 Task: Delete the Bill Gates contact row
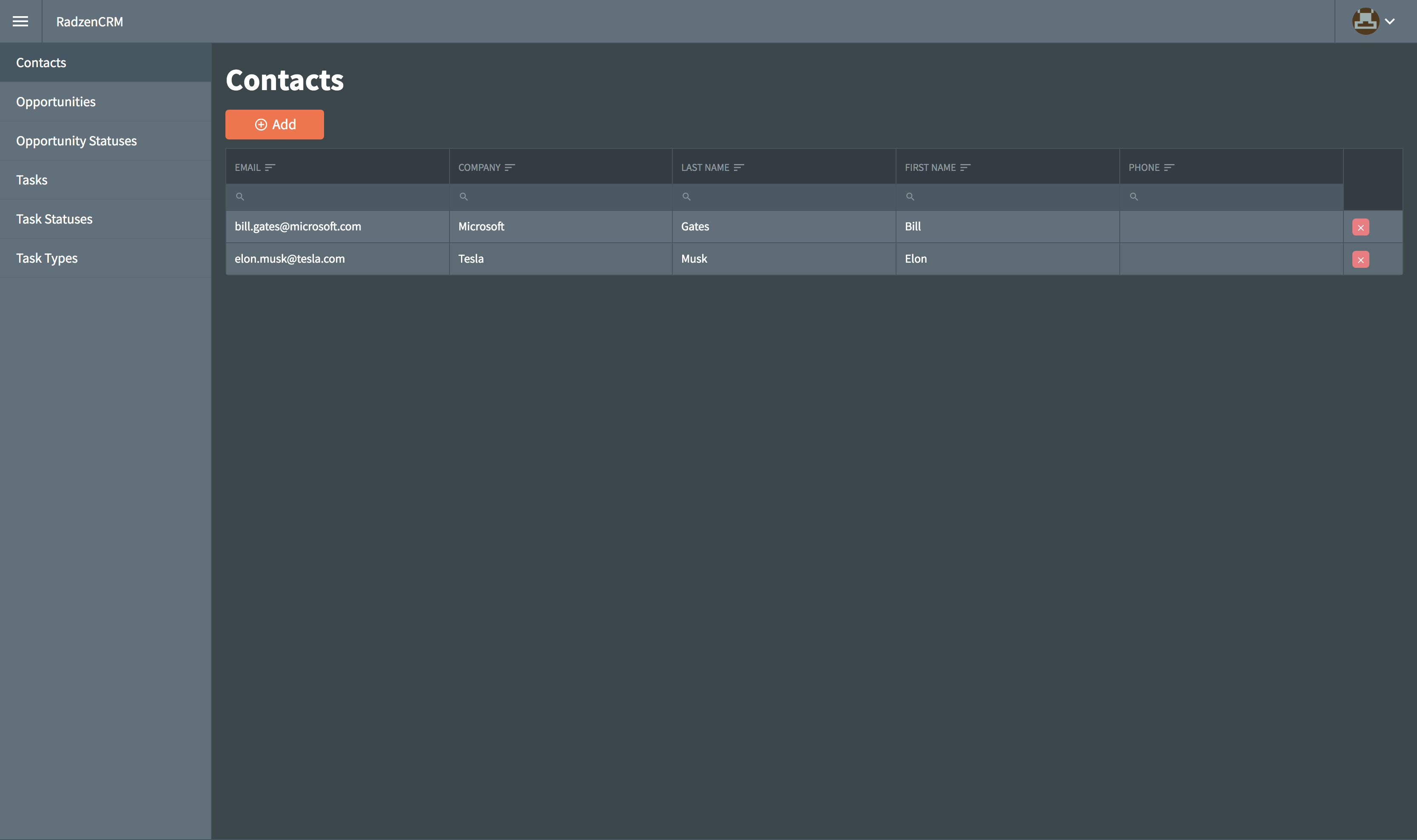1360,227
